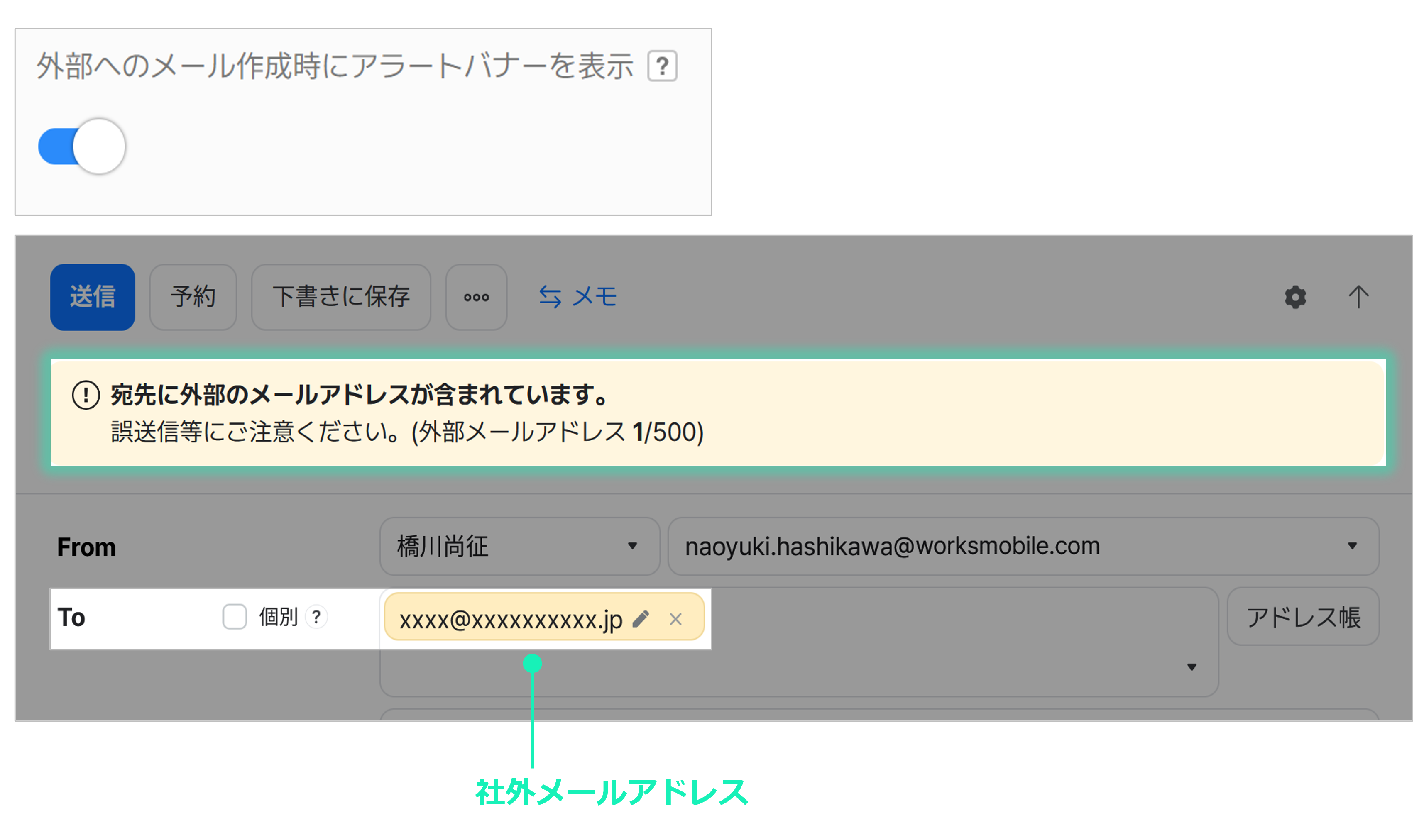Expand the sender name dropdown 橋川尚征
1424x840 pixels.
point(519,546)
